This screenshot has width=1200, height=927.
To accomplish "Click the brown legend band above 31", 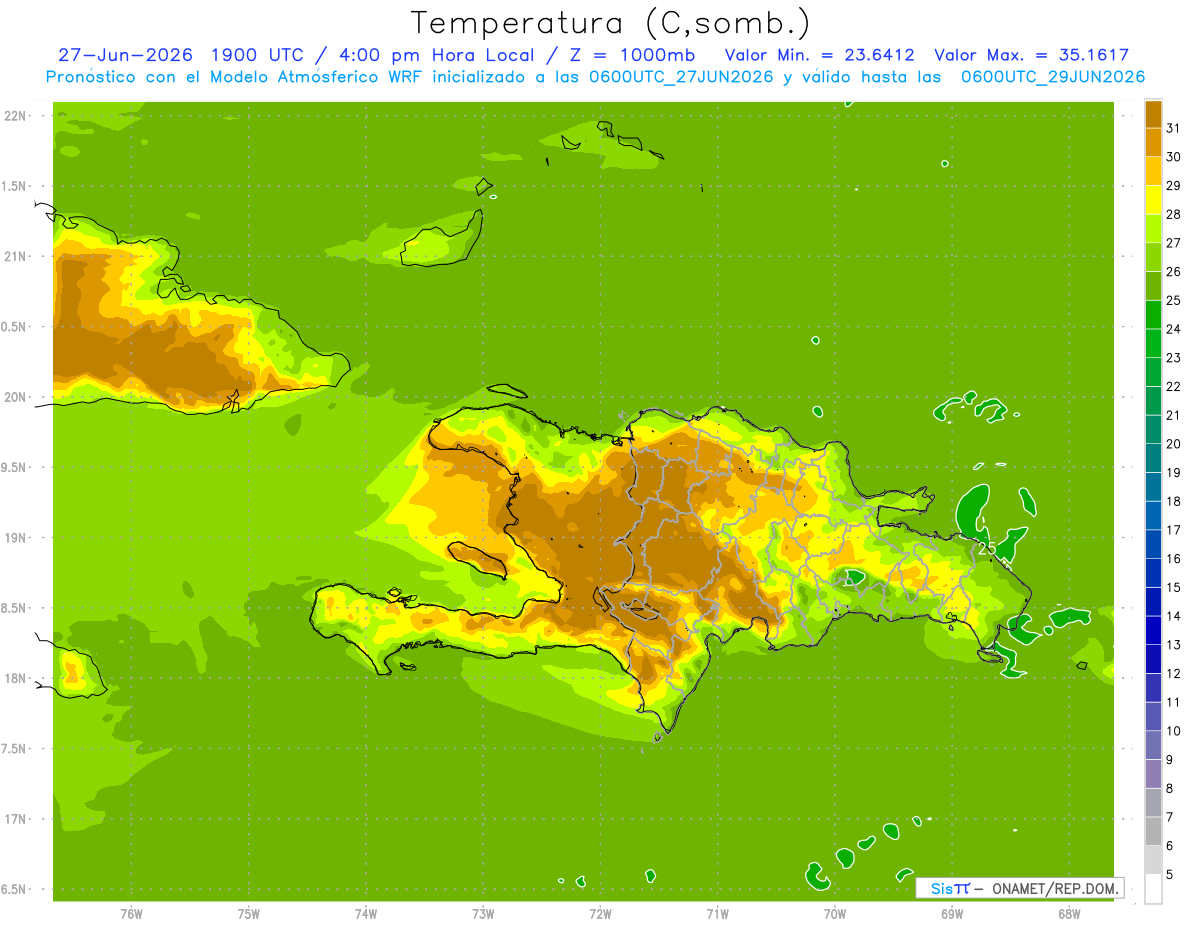I will pyautogui.click(x=1153, y=113).
